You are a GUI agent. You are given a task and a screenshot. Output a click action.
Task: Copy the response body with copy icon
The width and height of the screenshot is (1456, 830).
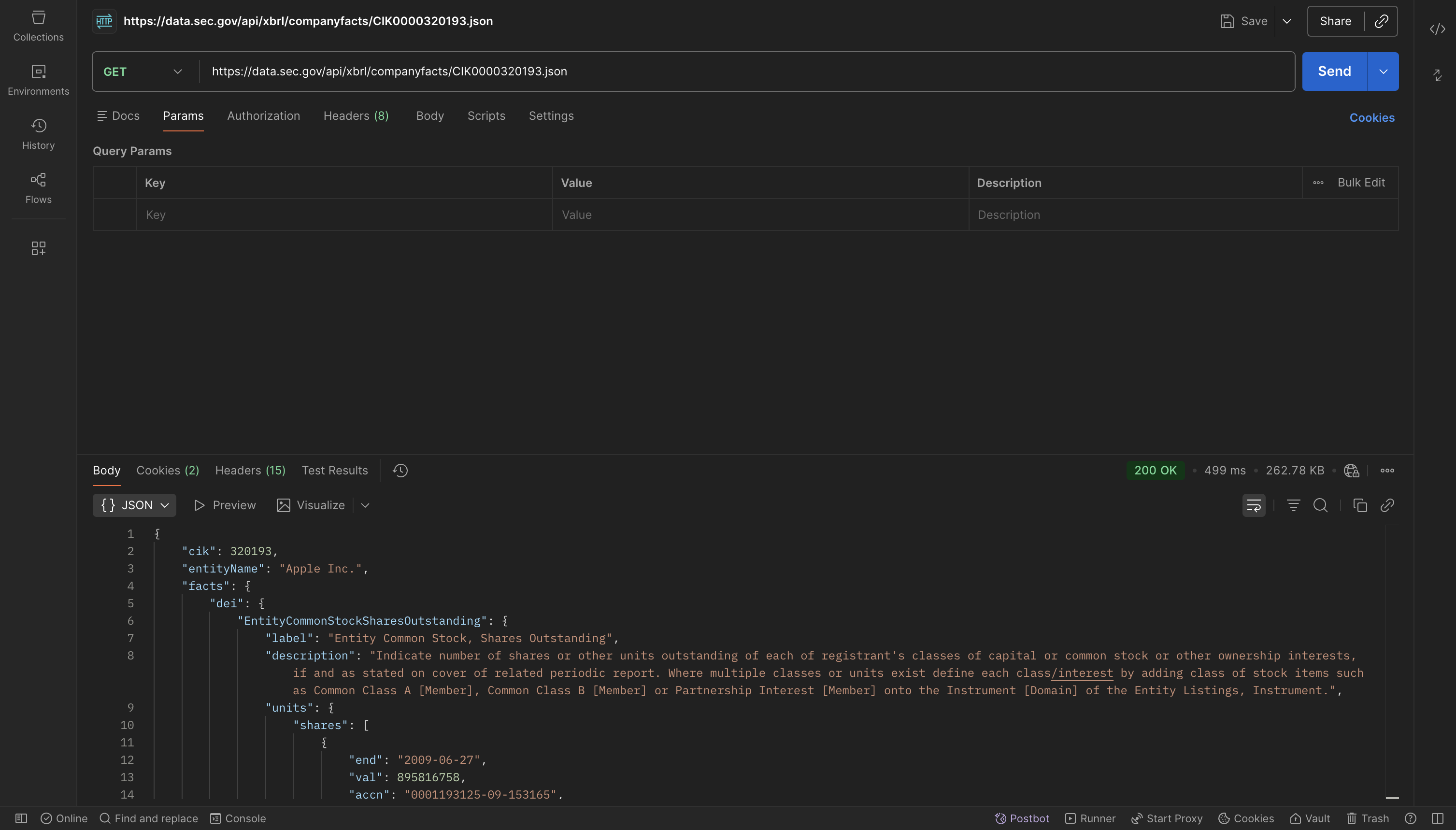(x=1360, y=505)
